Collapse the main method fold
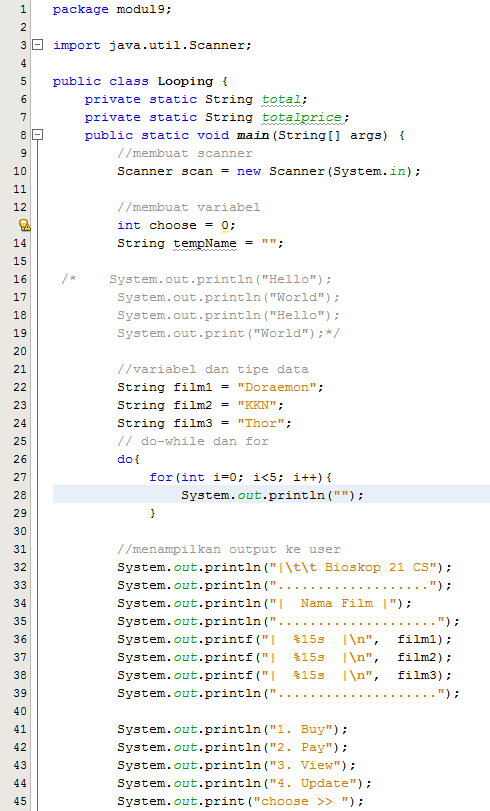Screen dimensions: 490x811 pos(37,135)
